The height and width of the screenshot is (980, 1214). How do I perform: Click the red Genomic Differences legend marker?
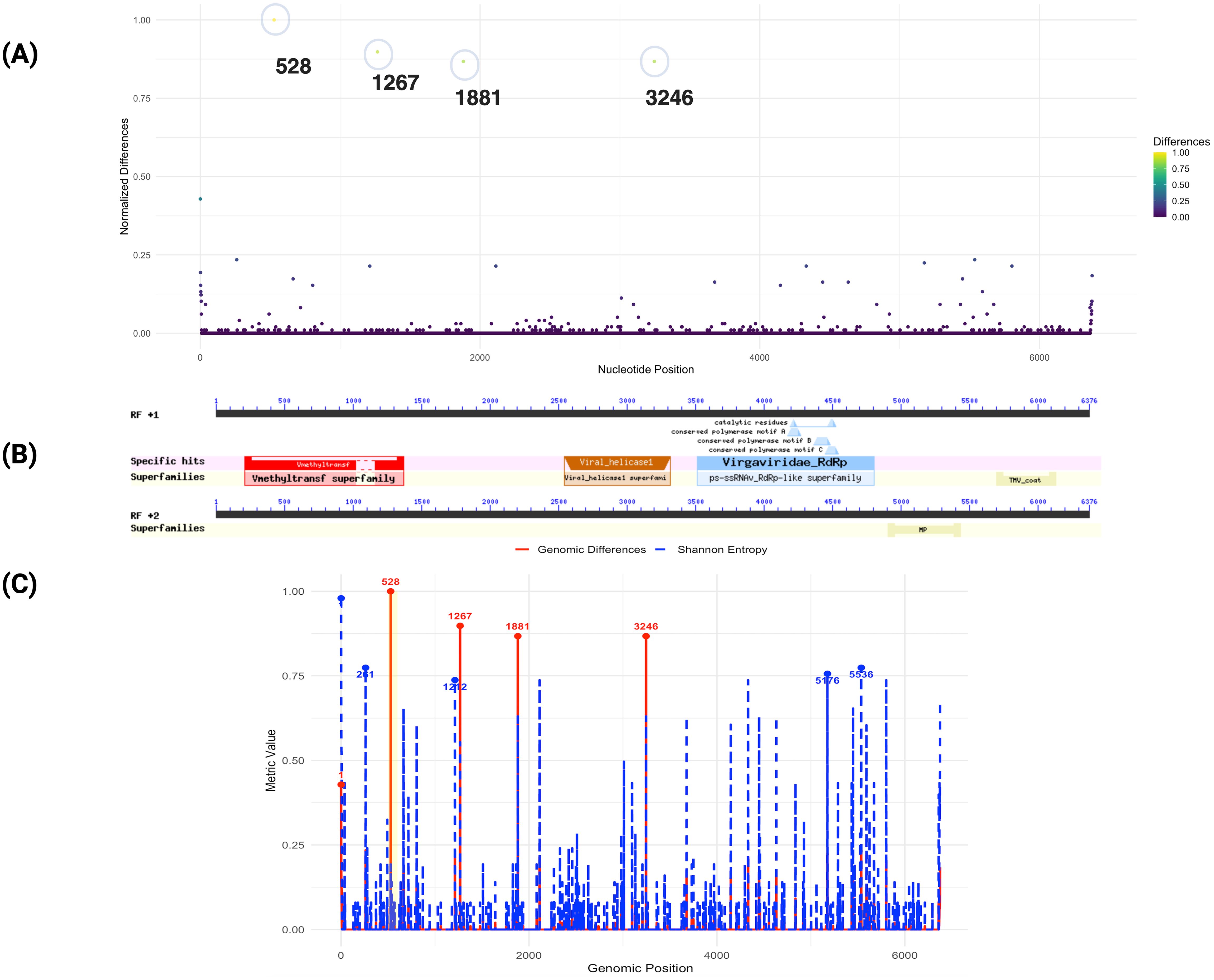tap(522, 550)
